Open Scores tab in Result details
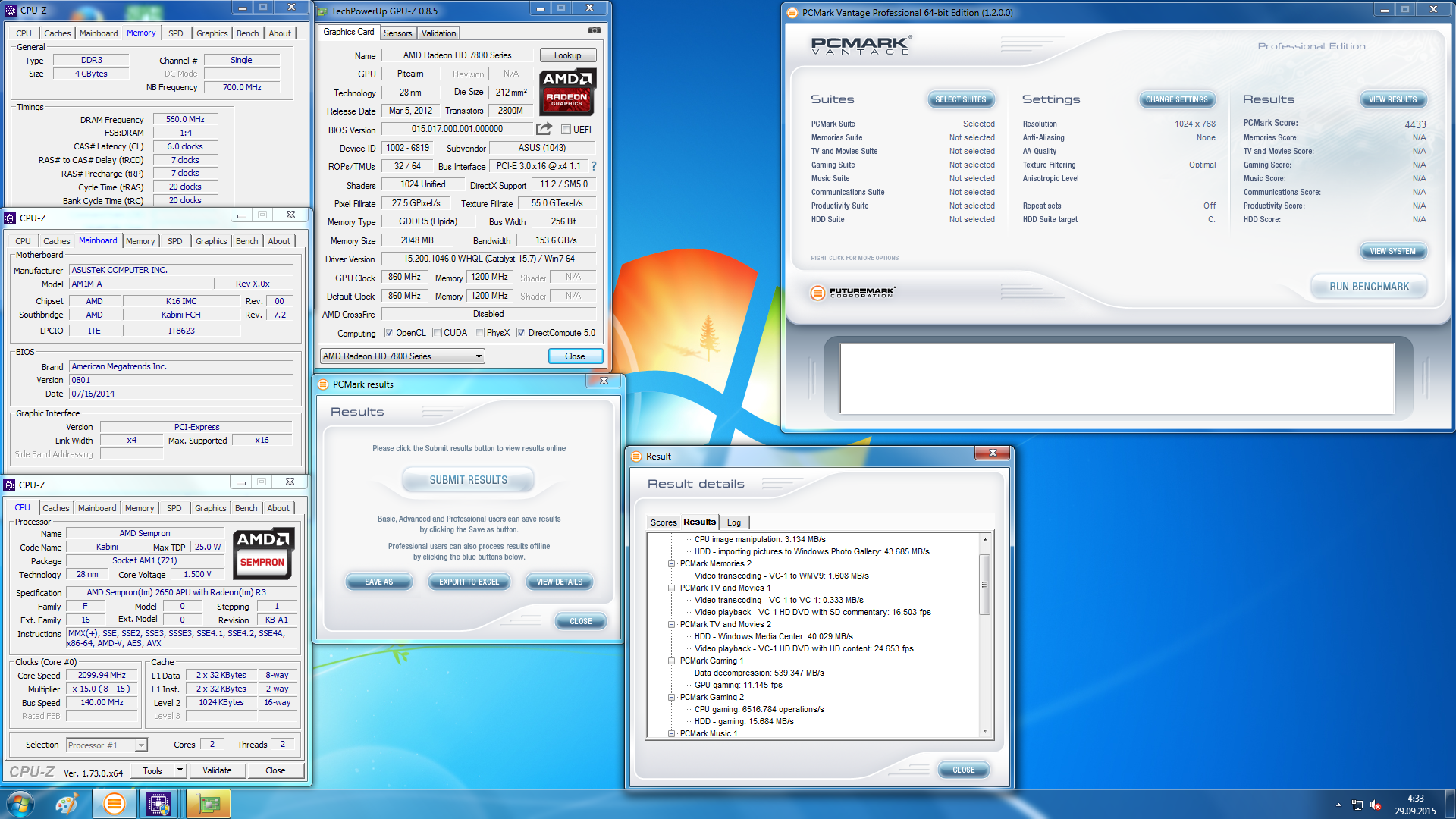 (x=663, y=522)
